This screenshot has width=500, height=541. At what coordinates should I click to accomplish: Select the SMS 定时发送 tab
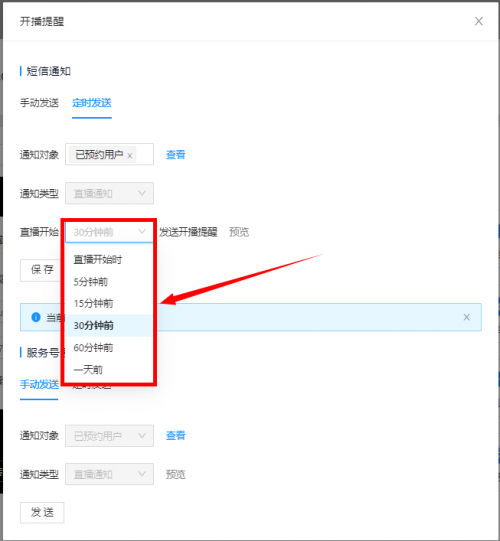pos(92,103)
